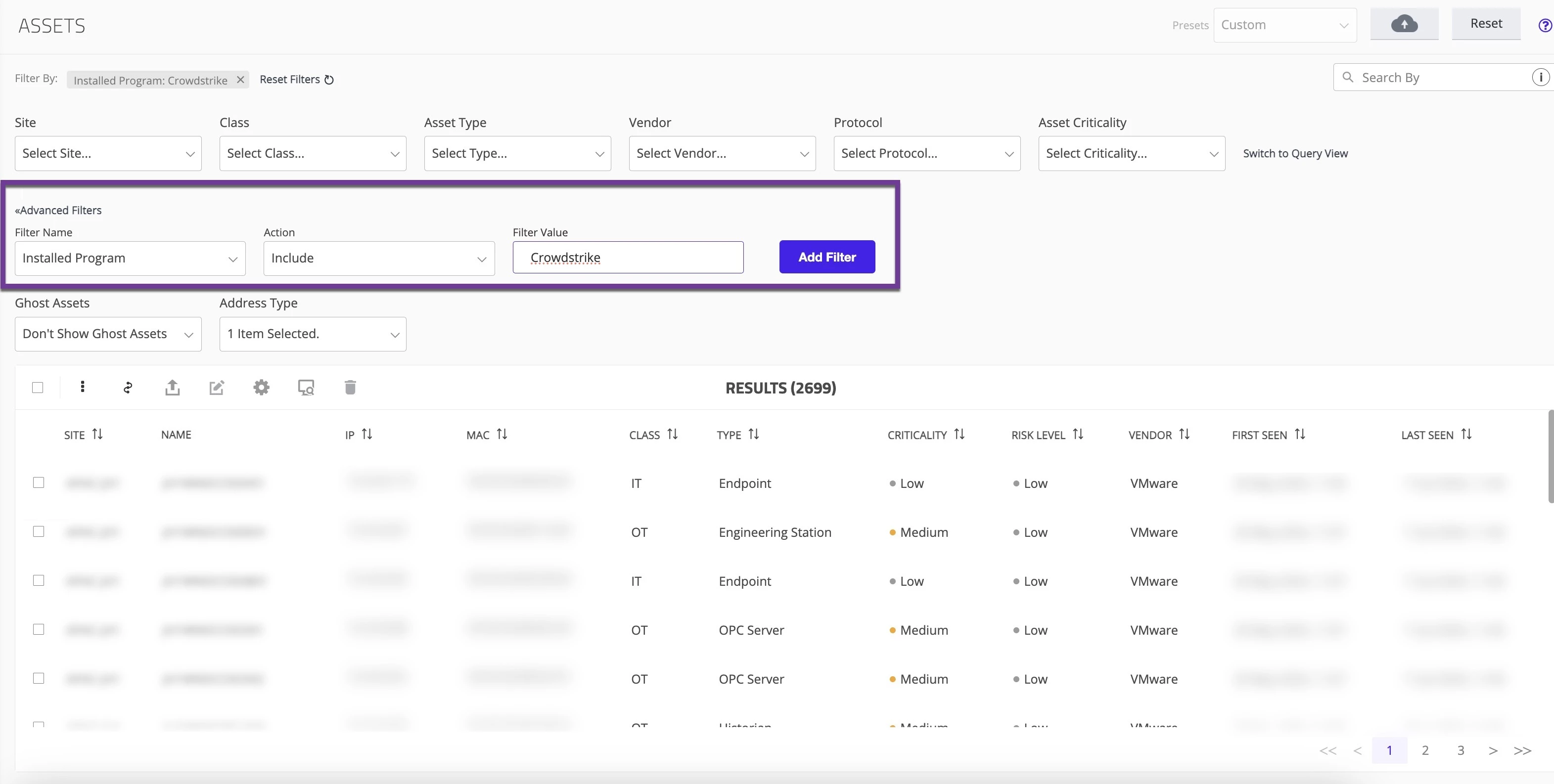Image resolution: width=1554 pixels, height=784 pixels.
Task: Click the search info icon
Action: click(1540, 77)
